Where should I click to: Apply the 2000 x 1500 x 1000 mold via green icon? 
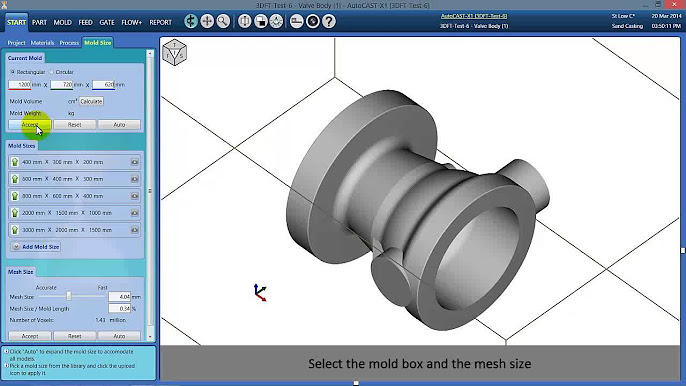tap(15, 213)
